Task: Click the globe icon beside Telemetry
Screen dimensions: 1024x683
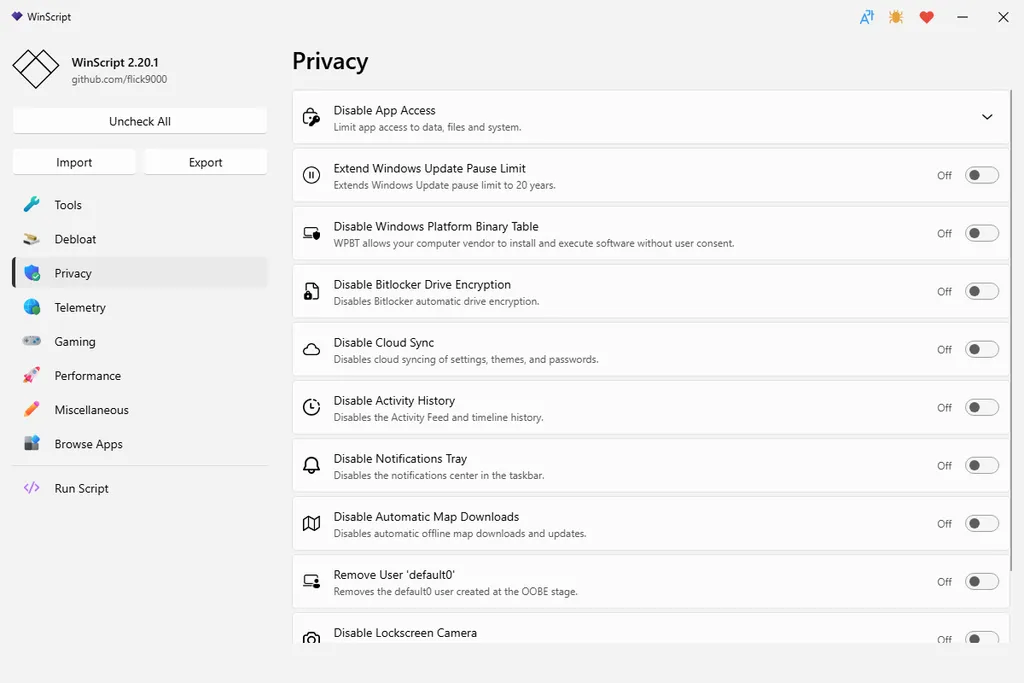Action: 32,307
